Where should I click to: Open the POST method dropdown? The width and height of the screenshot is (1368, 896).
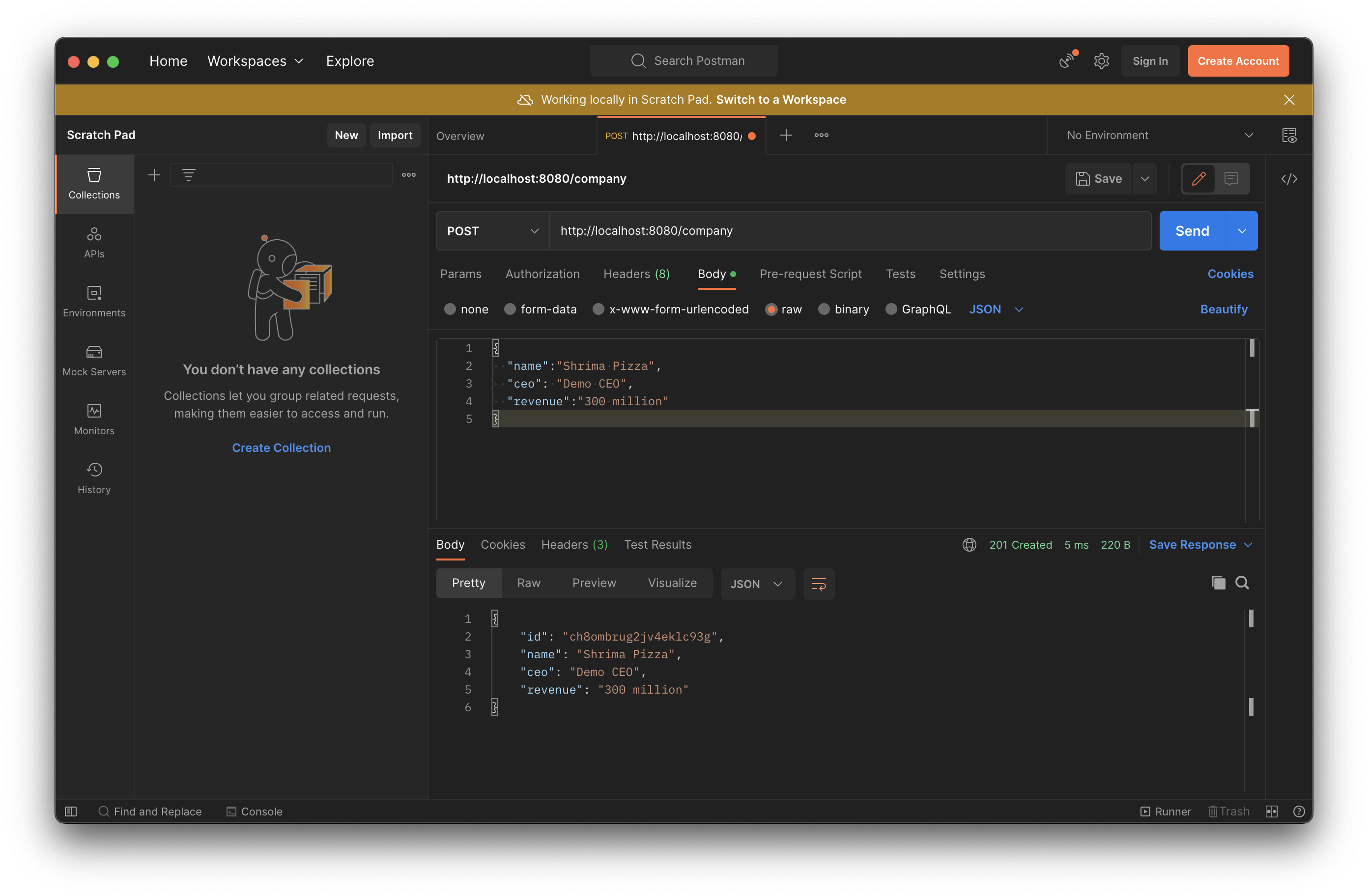(491, 231)
